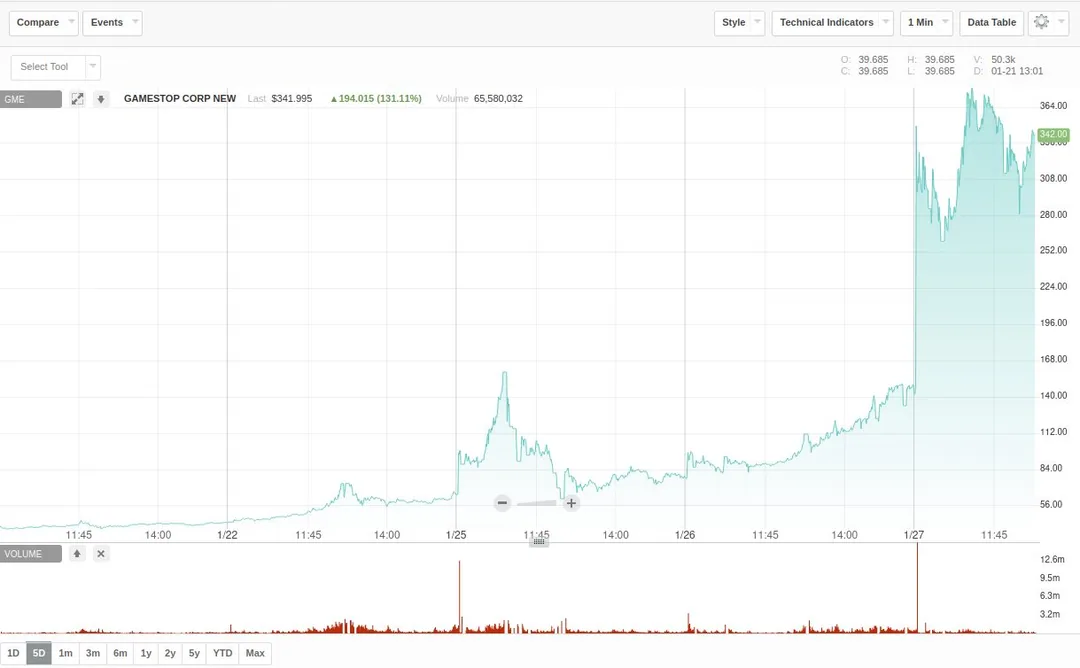Screen dimensions: 1080x668
Task: Open the Data Table view
Action: coord(991,23)
